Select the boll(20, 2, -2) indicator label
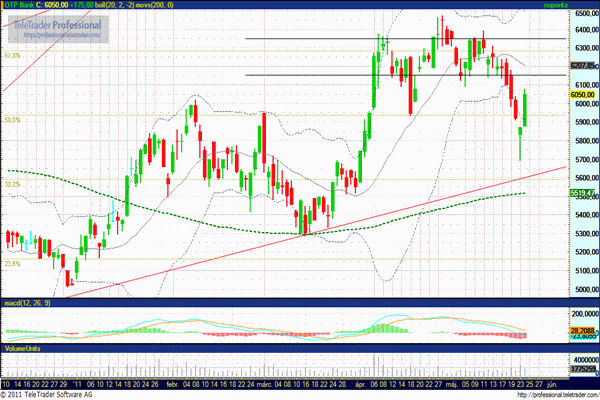The image size is (600, 400). pyautogui.click(x=125, y=6)
